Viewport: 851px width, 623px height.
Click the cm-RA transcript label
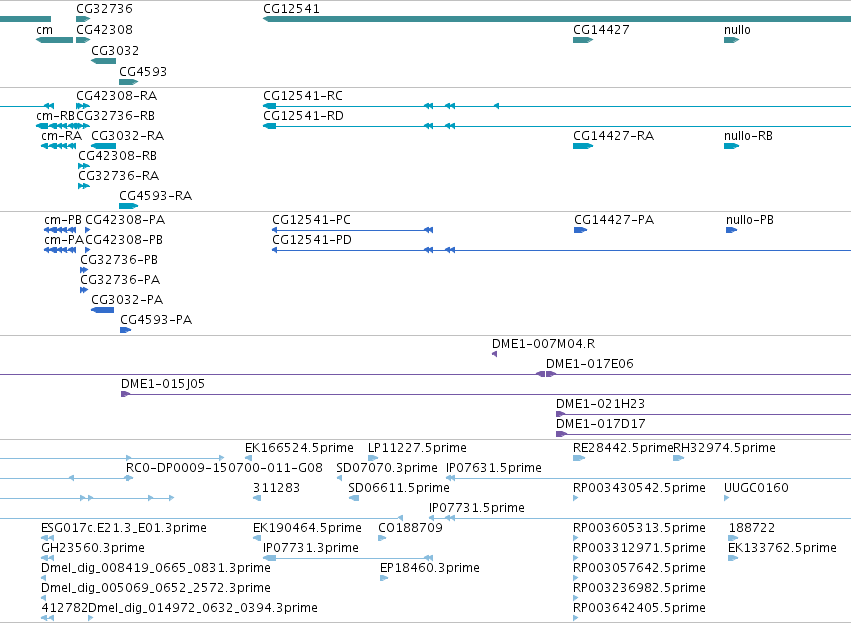pos(61,136)
